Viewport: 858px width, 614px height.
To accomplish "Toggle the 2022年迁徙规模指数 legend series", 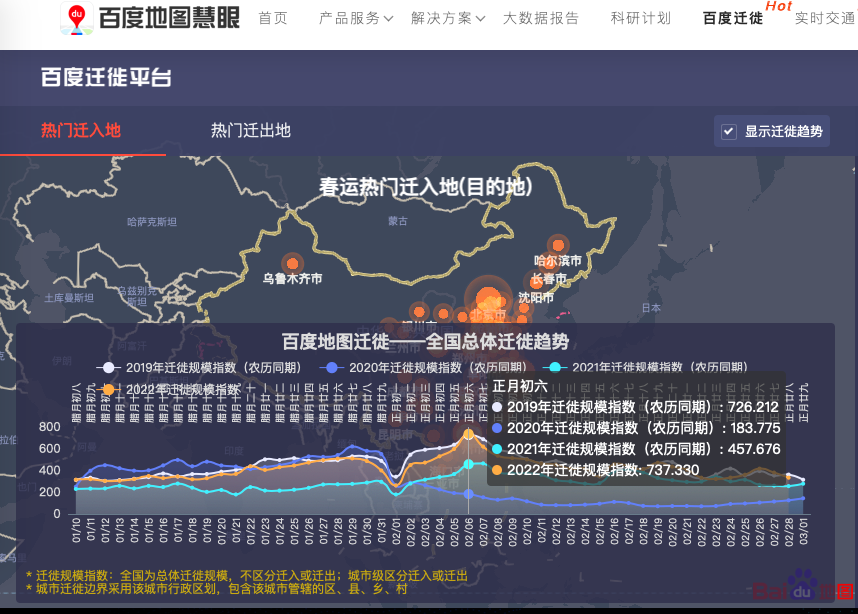I will [168, 390].
